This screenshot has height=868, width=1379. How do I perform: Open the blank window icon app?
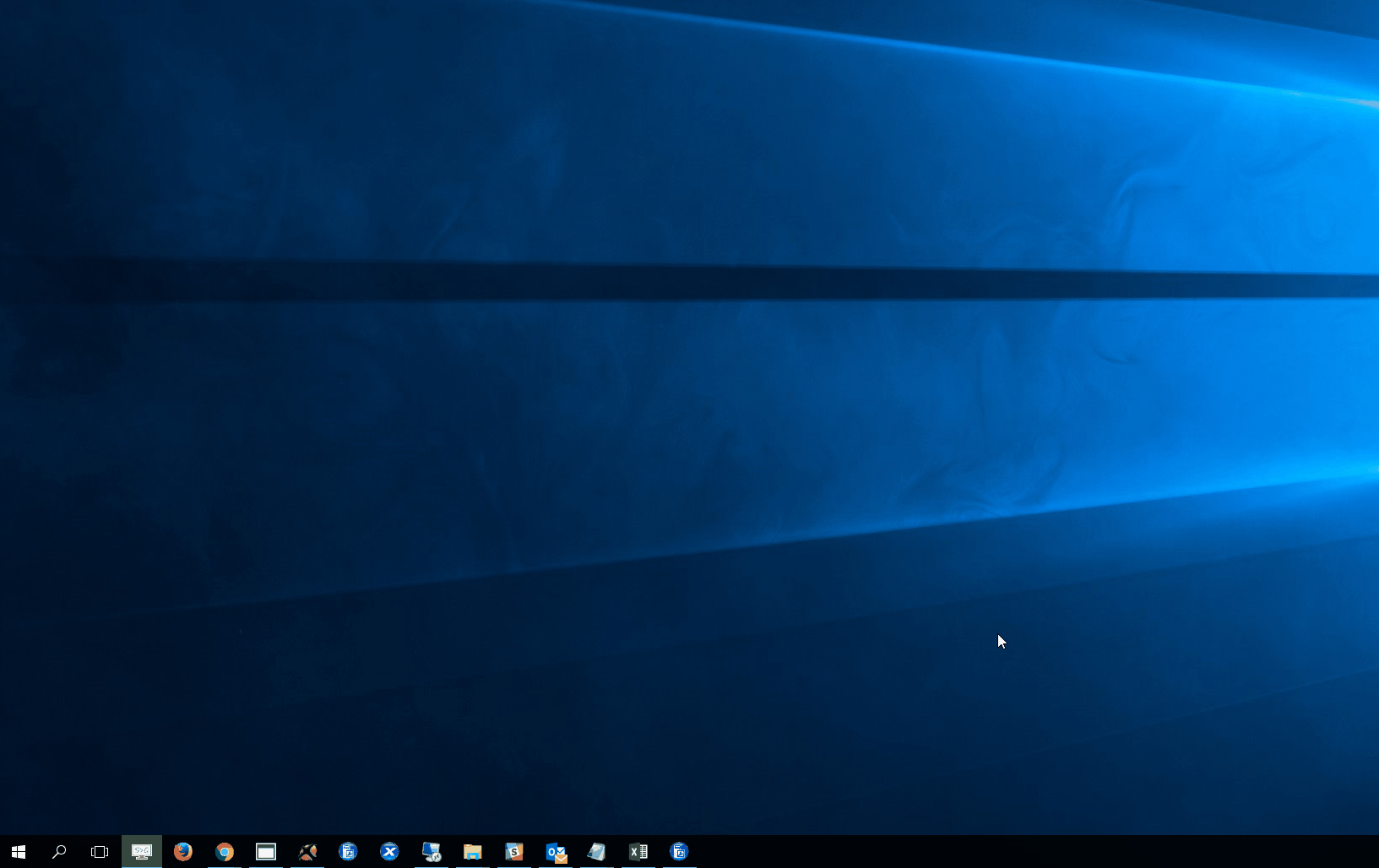coord(266,852)
